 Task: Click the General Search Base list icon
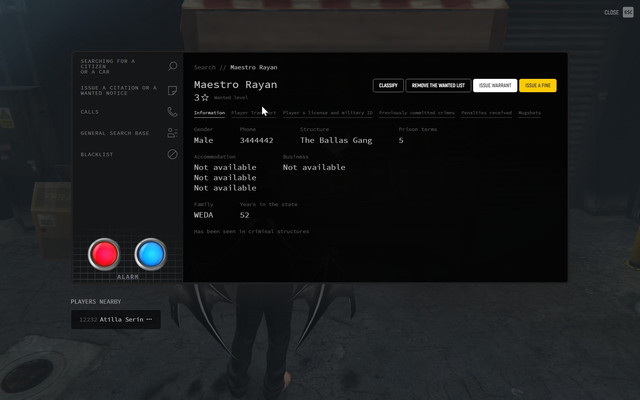coord(173,133)
